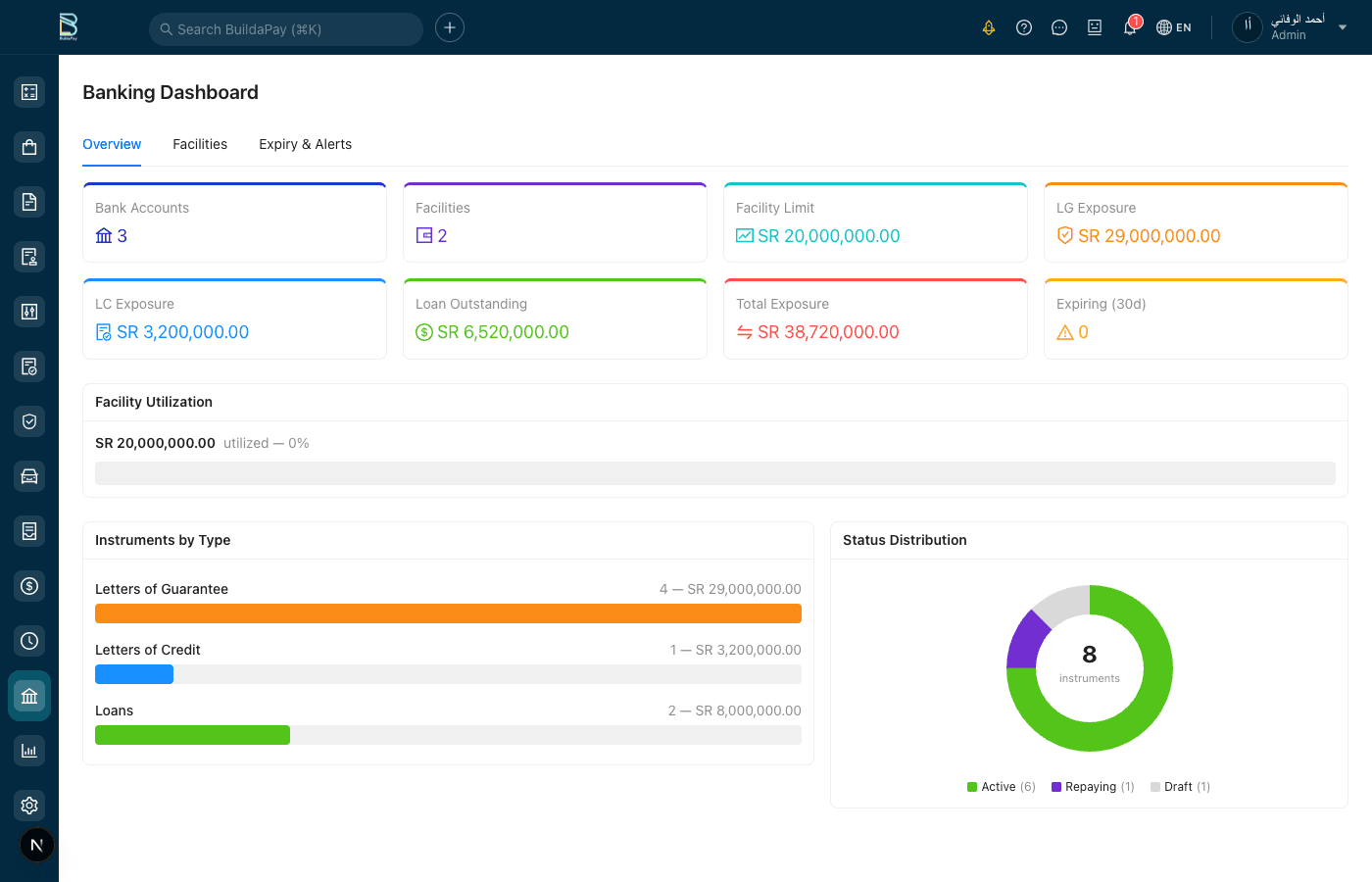The width and height of the screenshot is (1372, 882).
Task: Click the Active legend in Status Distribution
Action: 1000,786
